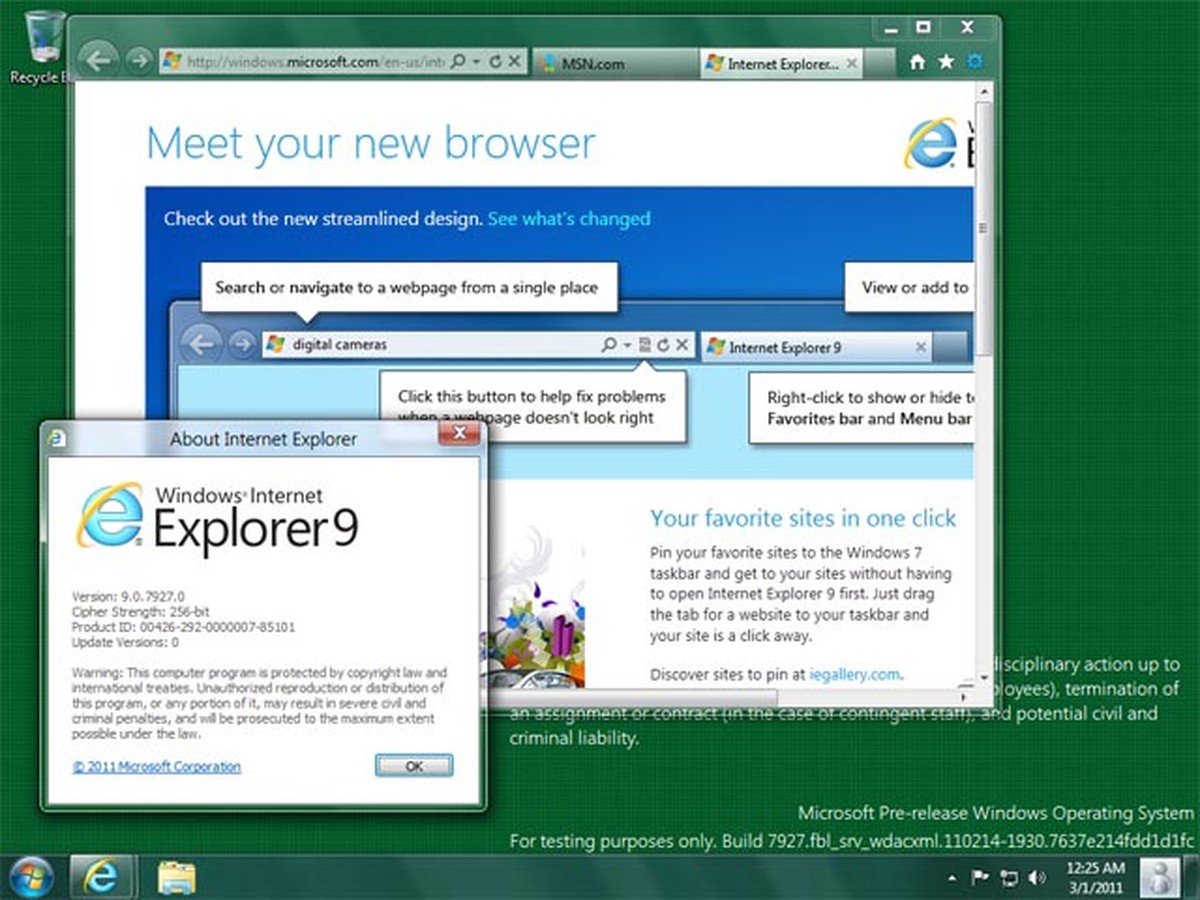
Task: Follow the 2011 Microsoft Corporation link
Action: (156, 766)
